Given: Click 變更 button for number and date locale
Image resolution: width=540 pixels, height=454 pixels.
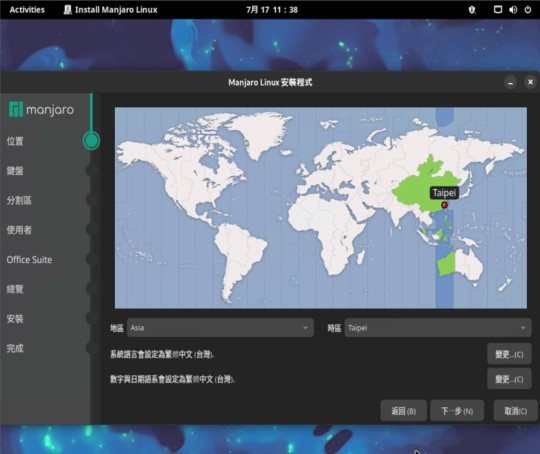Looking at the screenshot, I should (x=509, y=379).
